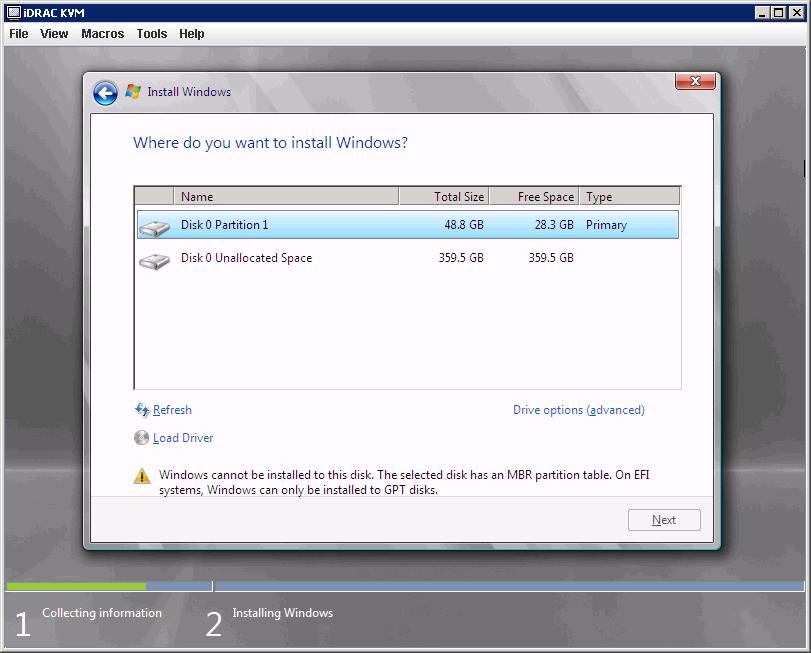This screenshot has height=653, width=811.
Task: Click the Refresh link
Action: click(x=172, y=410)
